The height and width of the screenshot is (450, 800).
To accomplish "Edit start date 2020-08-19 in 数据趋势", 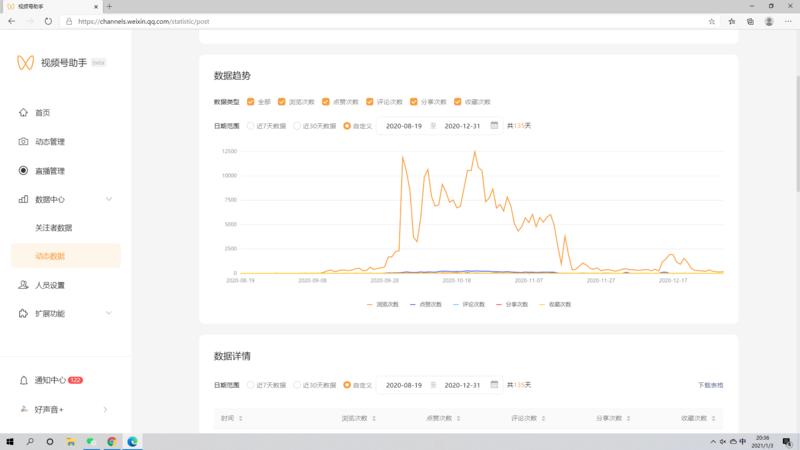I will tap(404, 126).
